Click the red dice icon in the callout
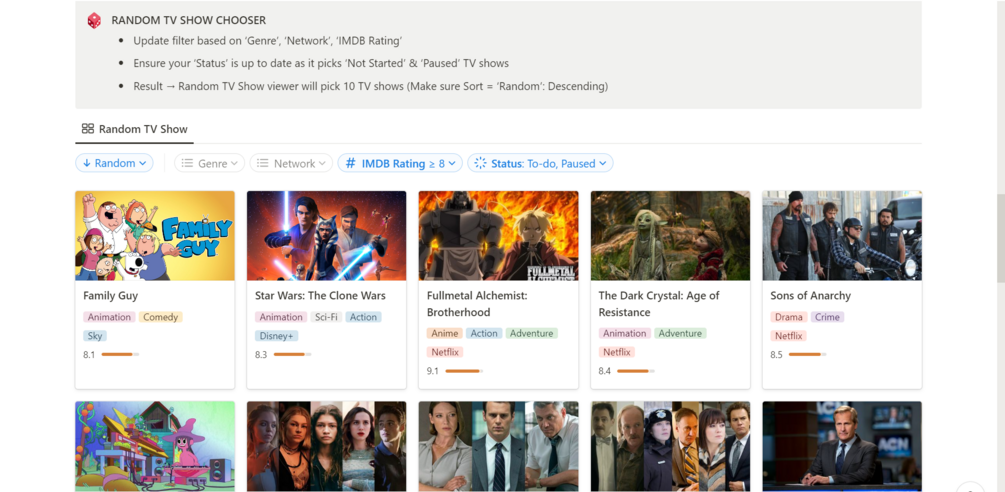Image resolution: width=1005 pixels, height=492 pixels. tap(94, 20)
